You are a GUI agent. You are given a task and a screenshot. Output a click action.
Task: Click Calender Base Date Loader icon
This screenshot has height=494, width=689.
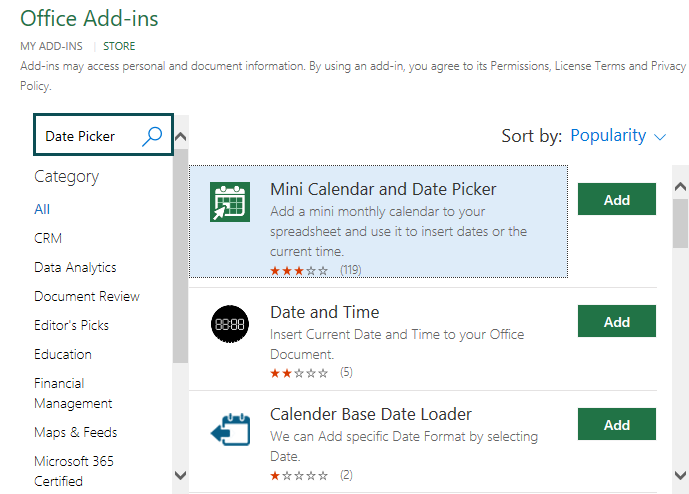click(x=230, y=429)
